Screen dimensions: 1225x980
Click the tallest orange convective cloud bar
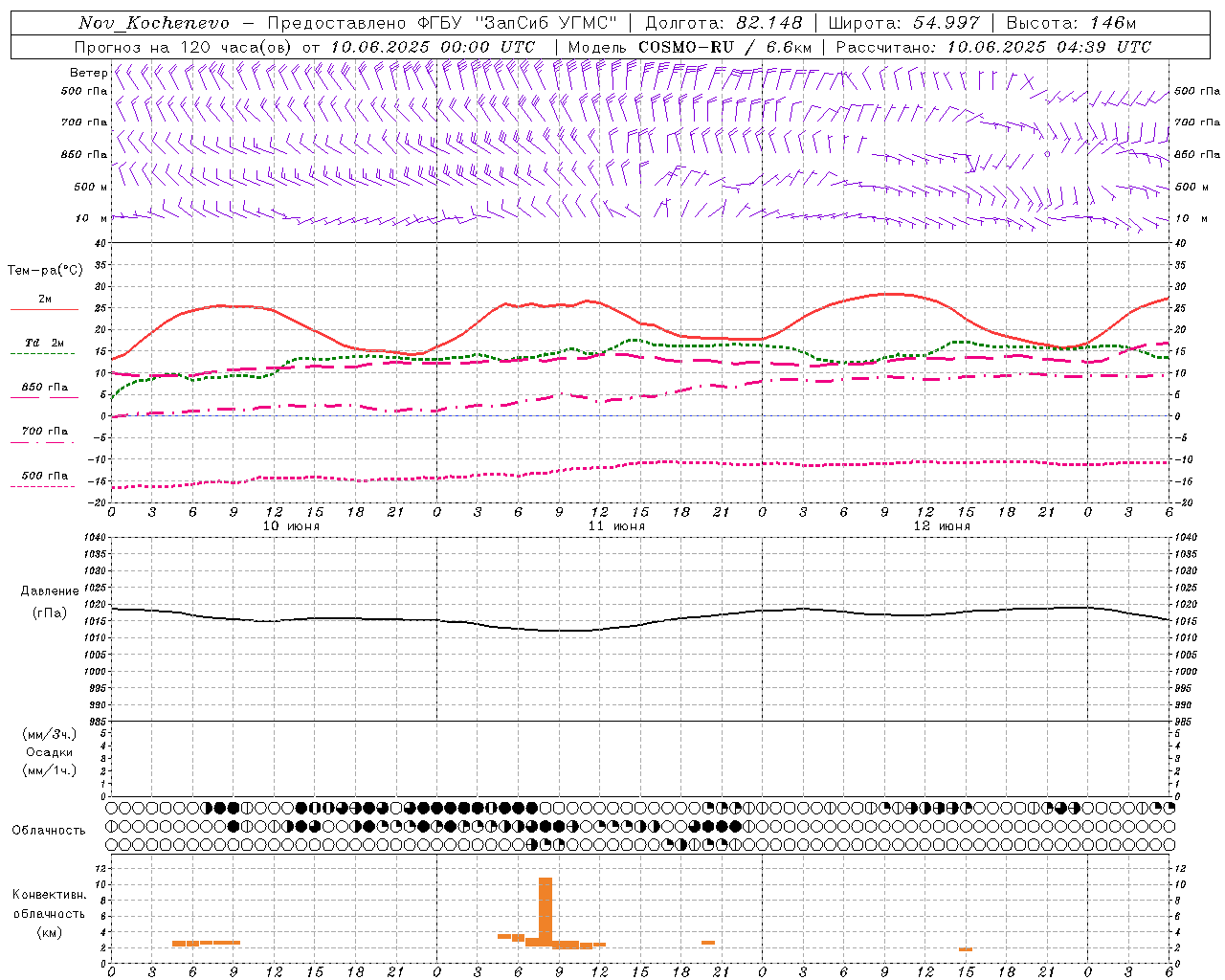point(546,912)
